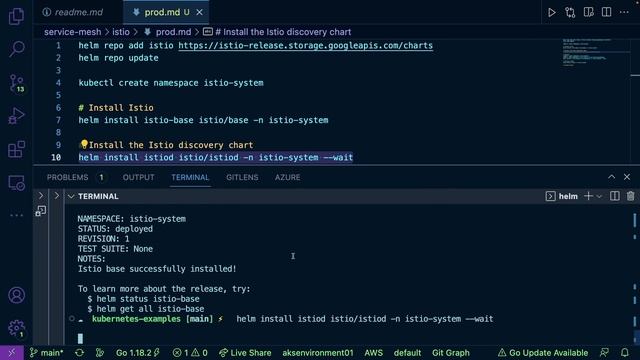Screen dimensions: 640x360
Task: Switch to the Azure panel tab
Action: click(x=287, y=177)
